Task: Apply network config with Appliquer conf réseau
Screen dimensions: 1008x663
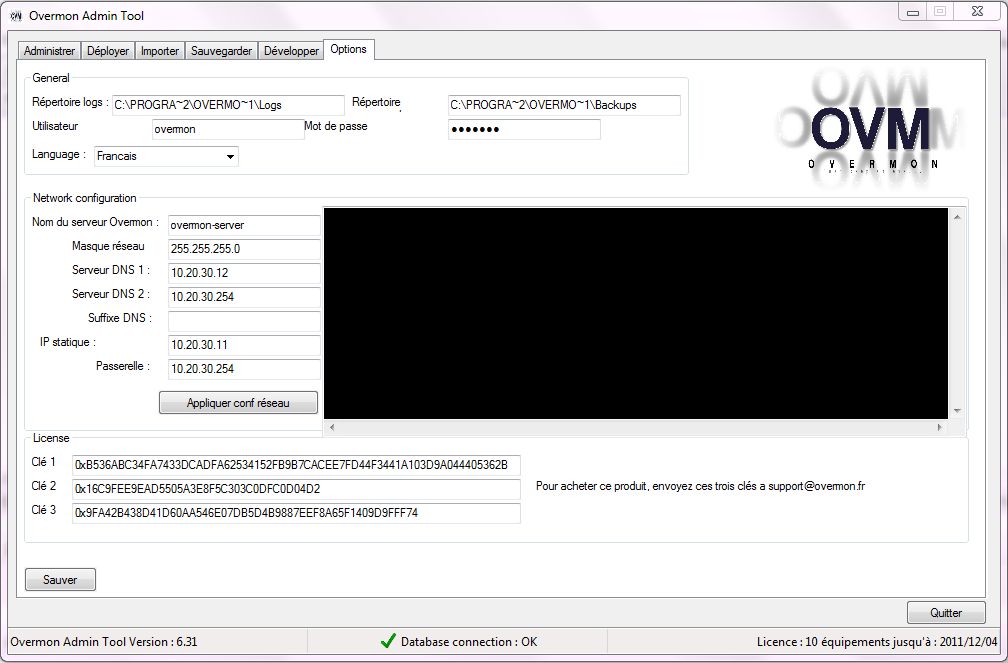Action: click(x=238, y=403)
